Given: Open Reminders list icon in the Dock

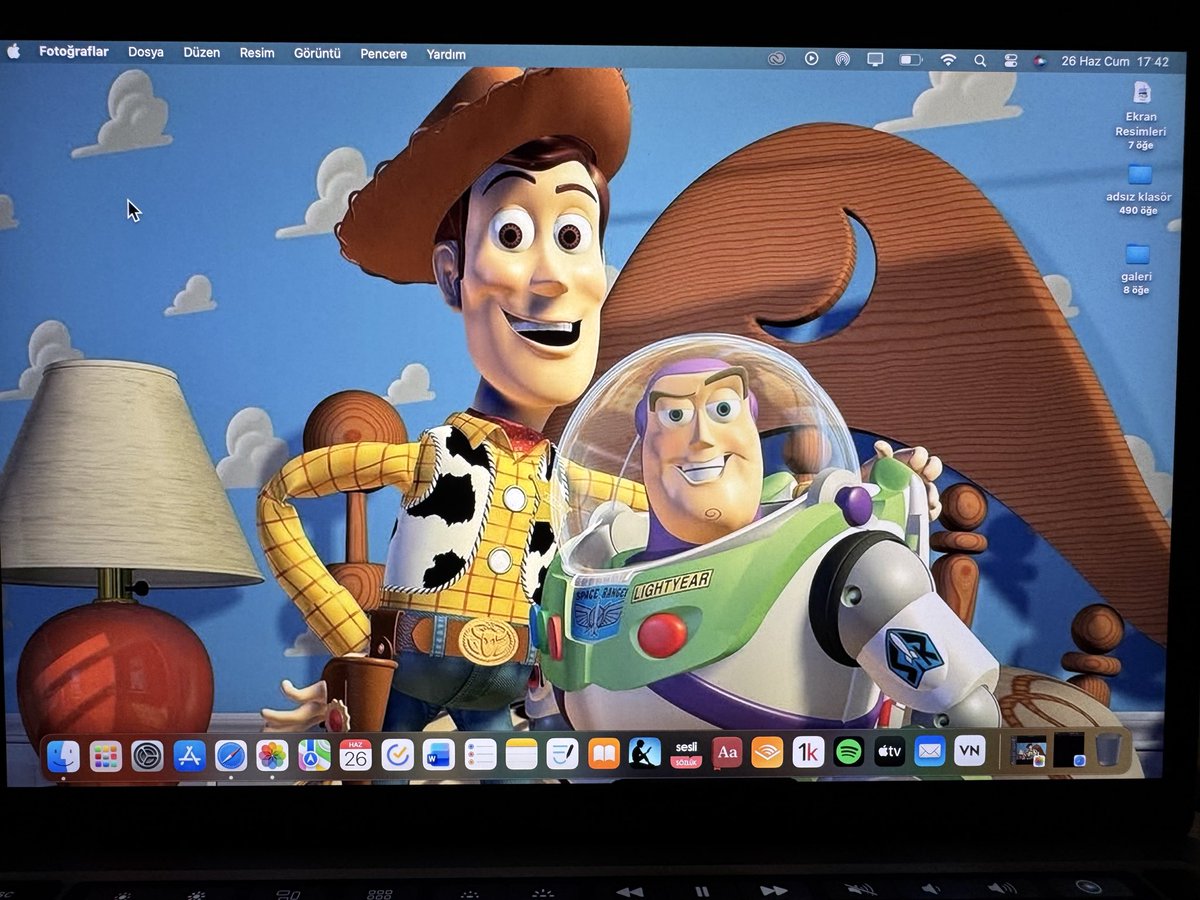Looking at the screenshot, I should (480, 755).
